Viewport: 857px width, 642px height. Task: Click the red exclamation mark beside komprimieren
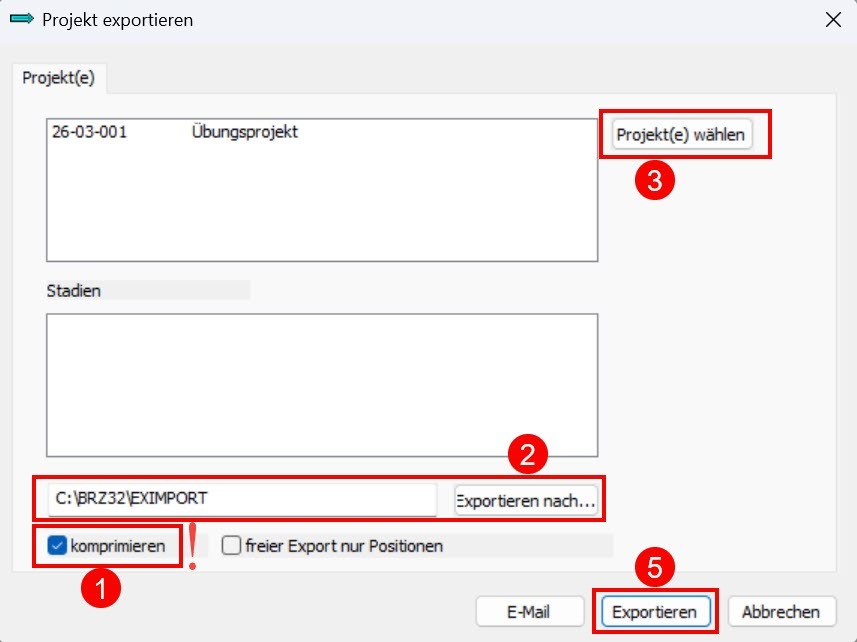[192, 546]
